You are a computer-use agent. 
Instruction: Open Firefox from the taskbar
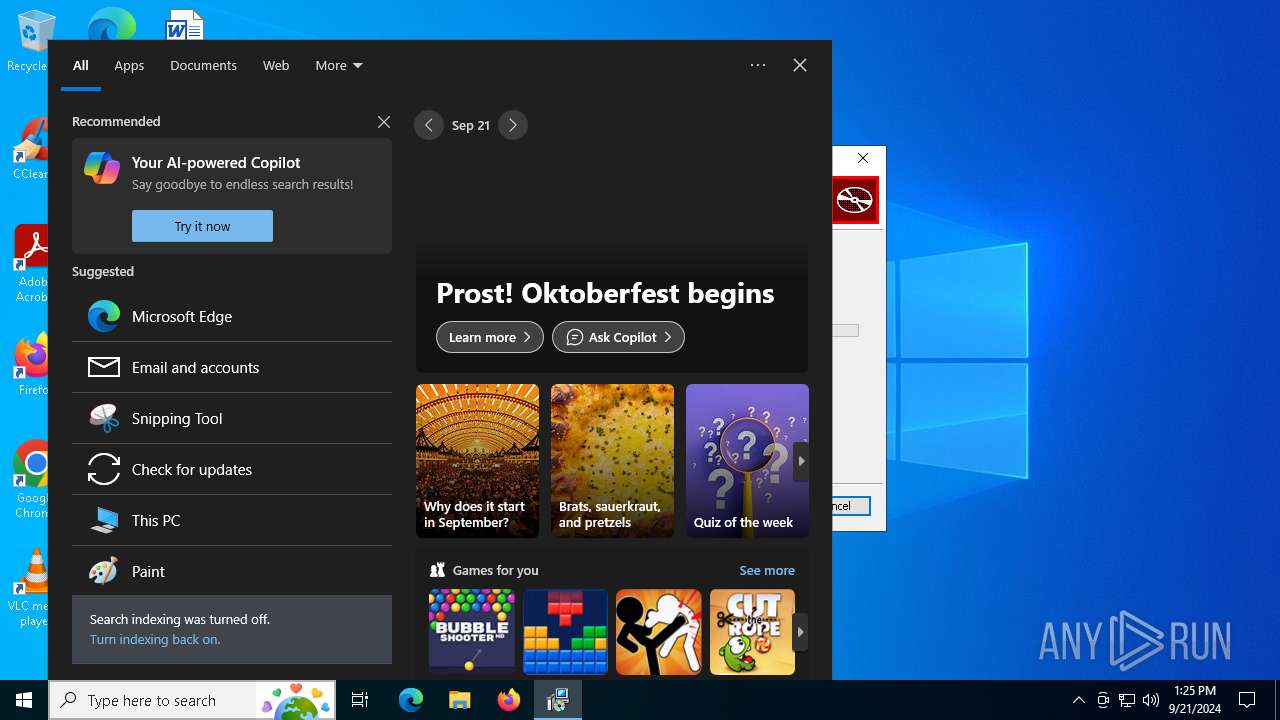tap(508, 700)
